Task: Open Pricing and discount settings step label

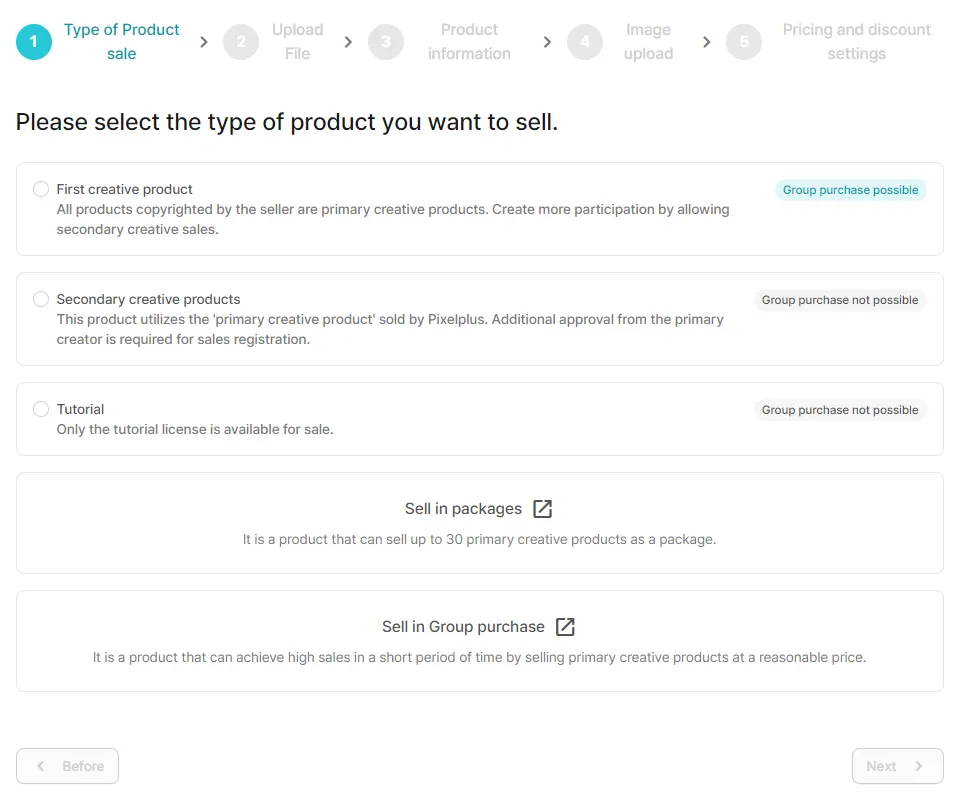Action: point(856,42)
